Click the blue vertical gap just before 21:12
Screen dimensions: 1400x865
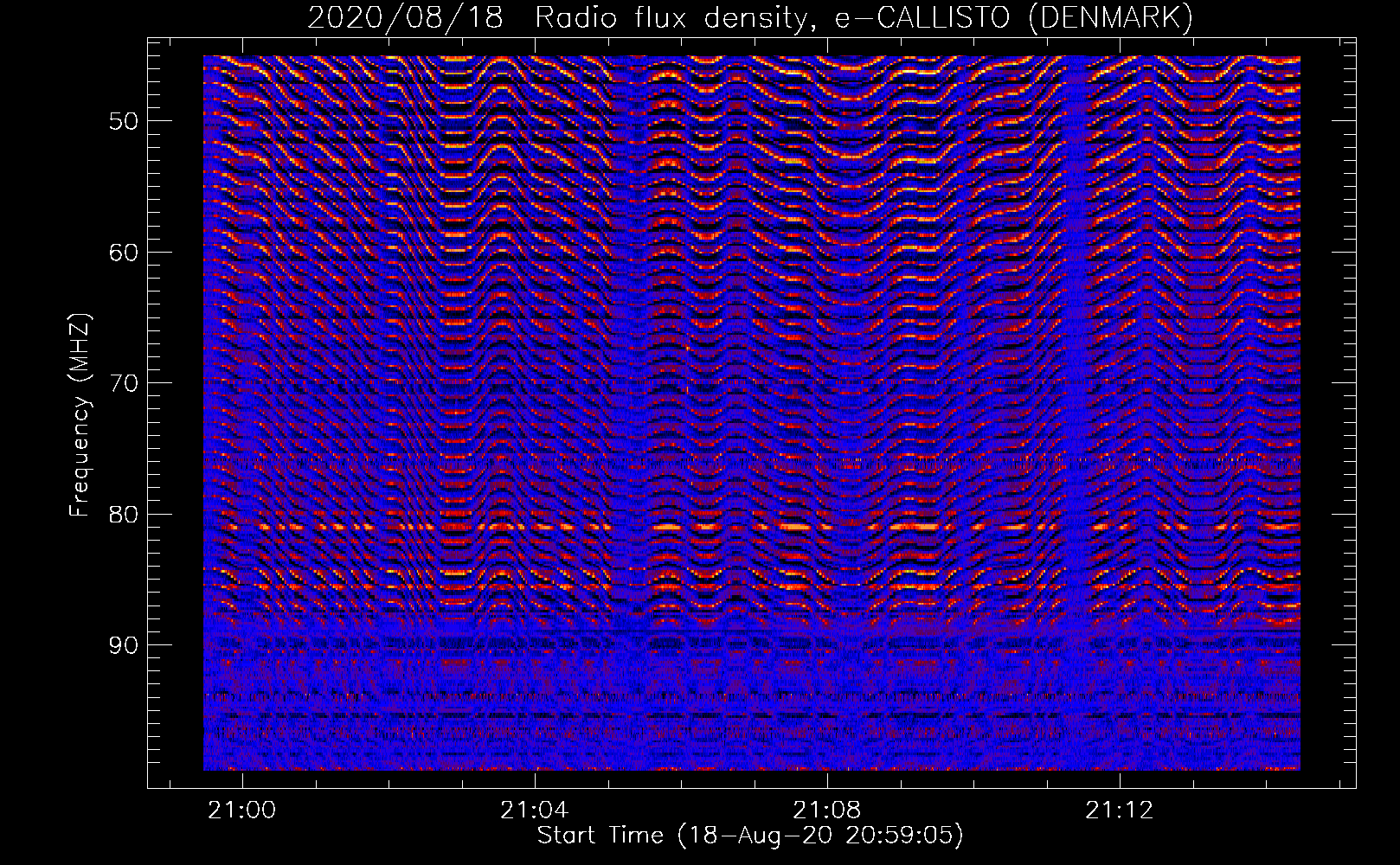pyautogui.click(x=1076, y=413)
